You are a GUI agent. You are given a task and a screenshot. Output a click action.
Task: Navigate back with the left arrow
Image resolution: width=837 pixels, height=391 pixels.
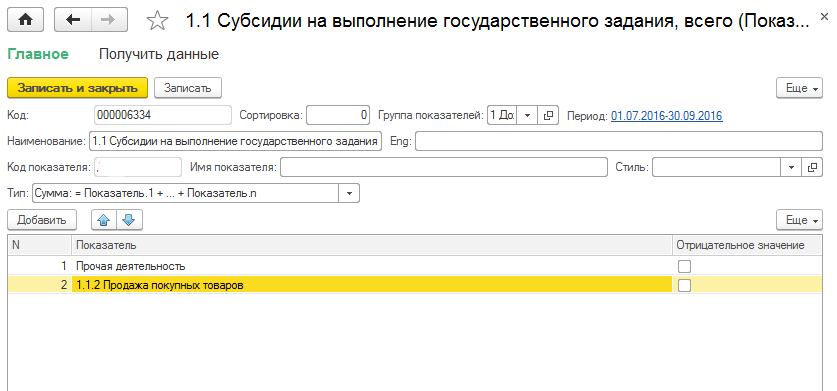[x=73, y=20]
